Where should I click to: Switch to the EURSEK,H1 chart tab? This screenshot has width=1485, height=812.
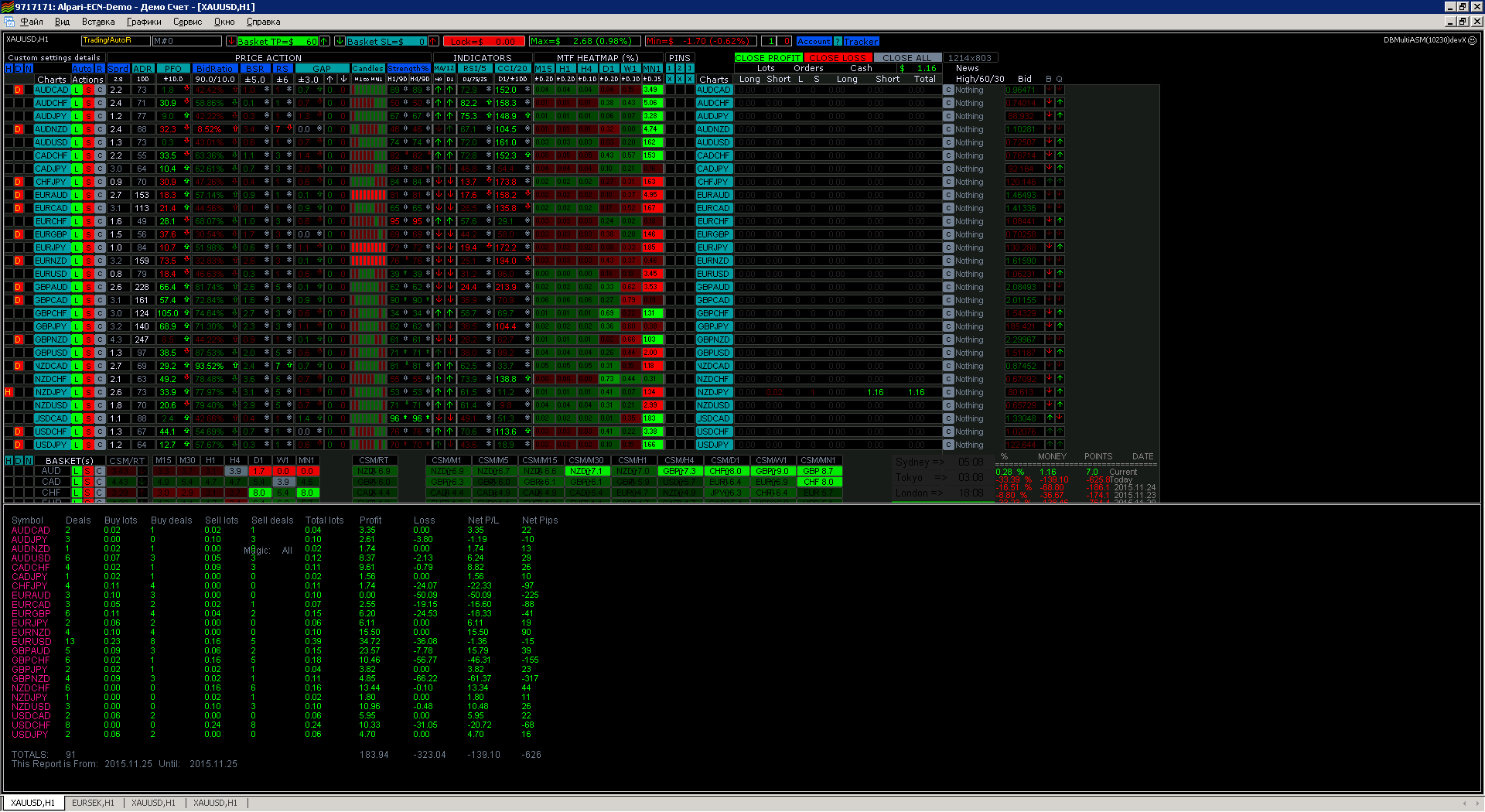[x=93, y=803]
